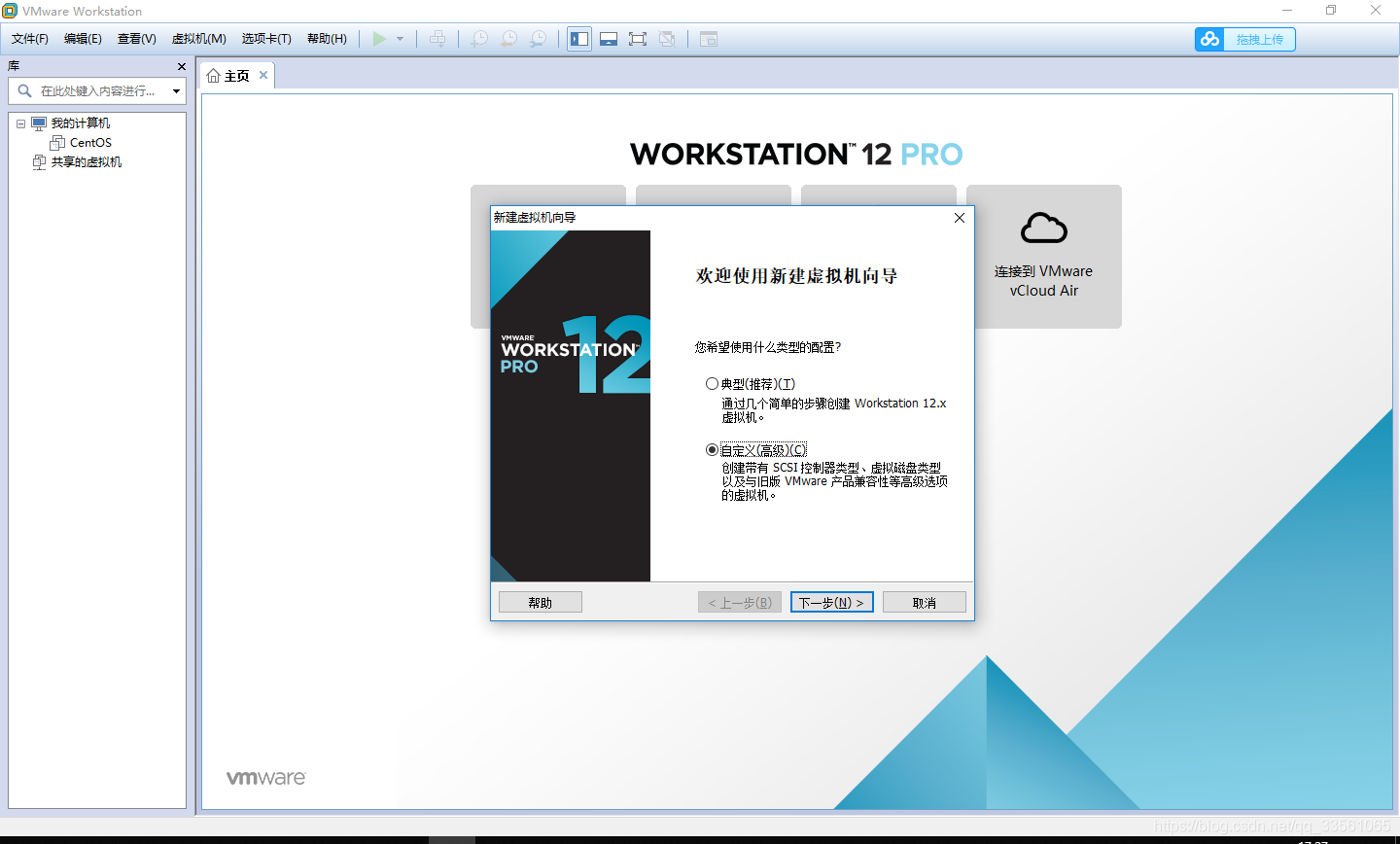Screen dimensions: 1400x844
Task: Click the disabled 上一步(B) button
Action: tap(740, 603)
